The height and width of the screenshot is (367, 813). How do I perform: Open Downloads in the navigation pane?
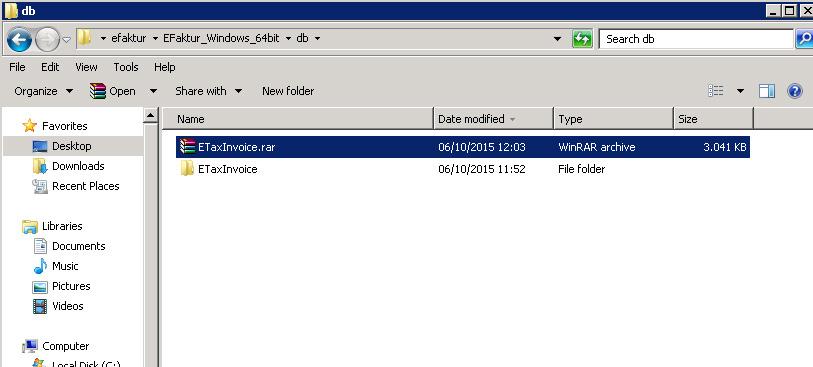pos(78,166)
